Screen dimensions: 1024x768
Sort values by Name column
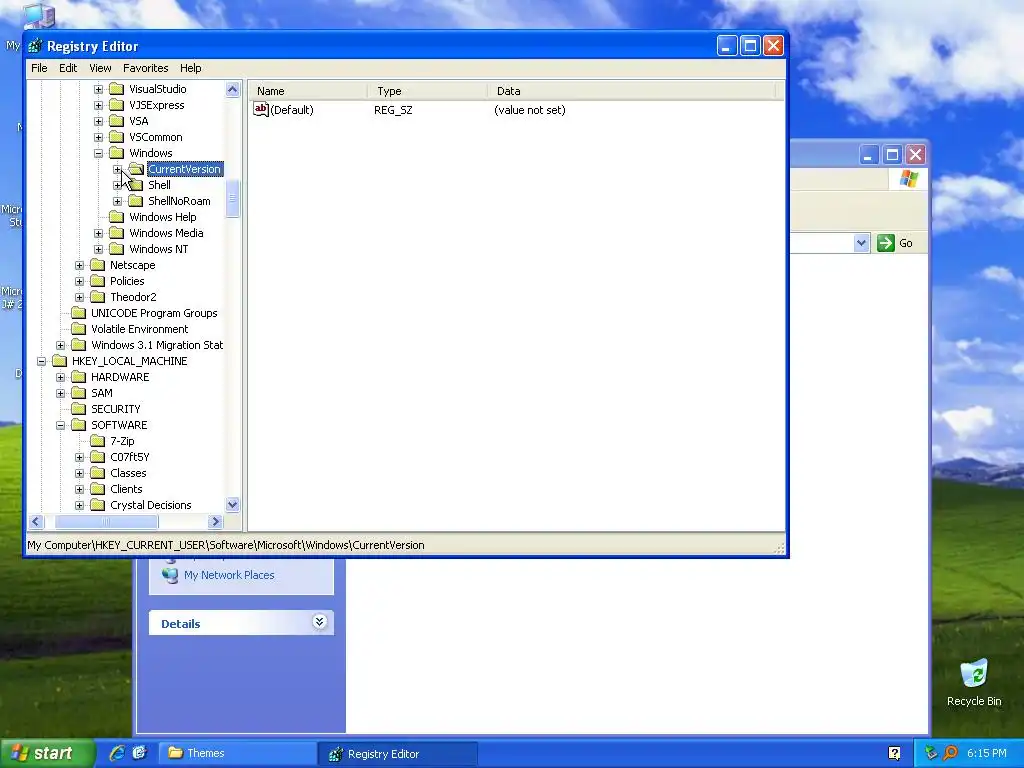click(x=308, y=91)
